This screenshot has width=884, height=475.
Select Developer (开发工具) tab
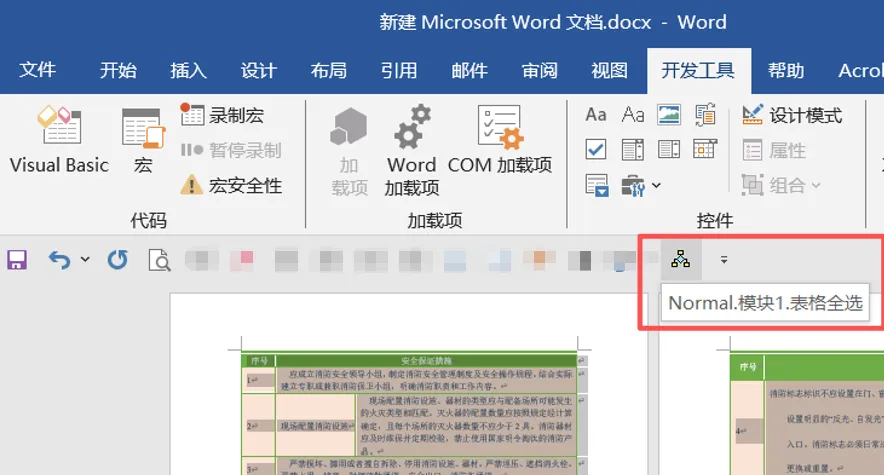[x=699, y=70]
